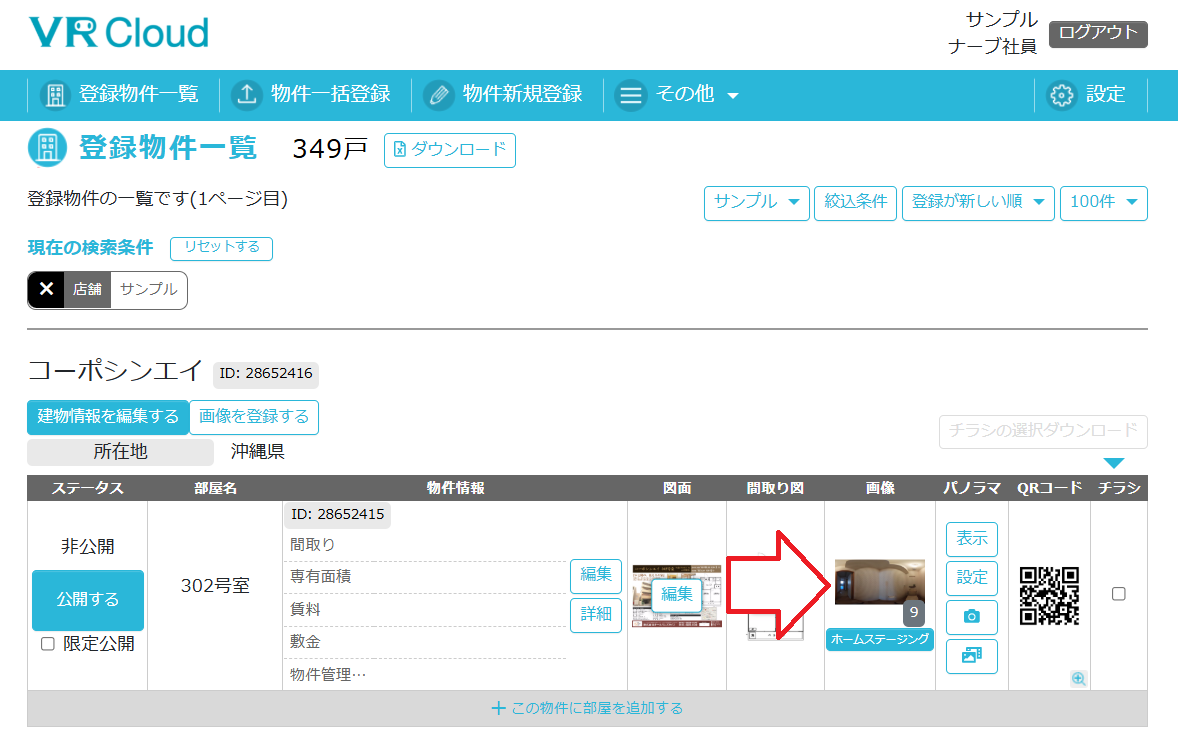Enable the 限定公開 checkbox
The height and width of the screenshot is (746, 1178).
tap(47, 644)
